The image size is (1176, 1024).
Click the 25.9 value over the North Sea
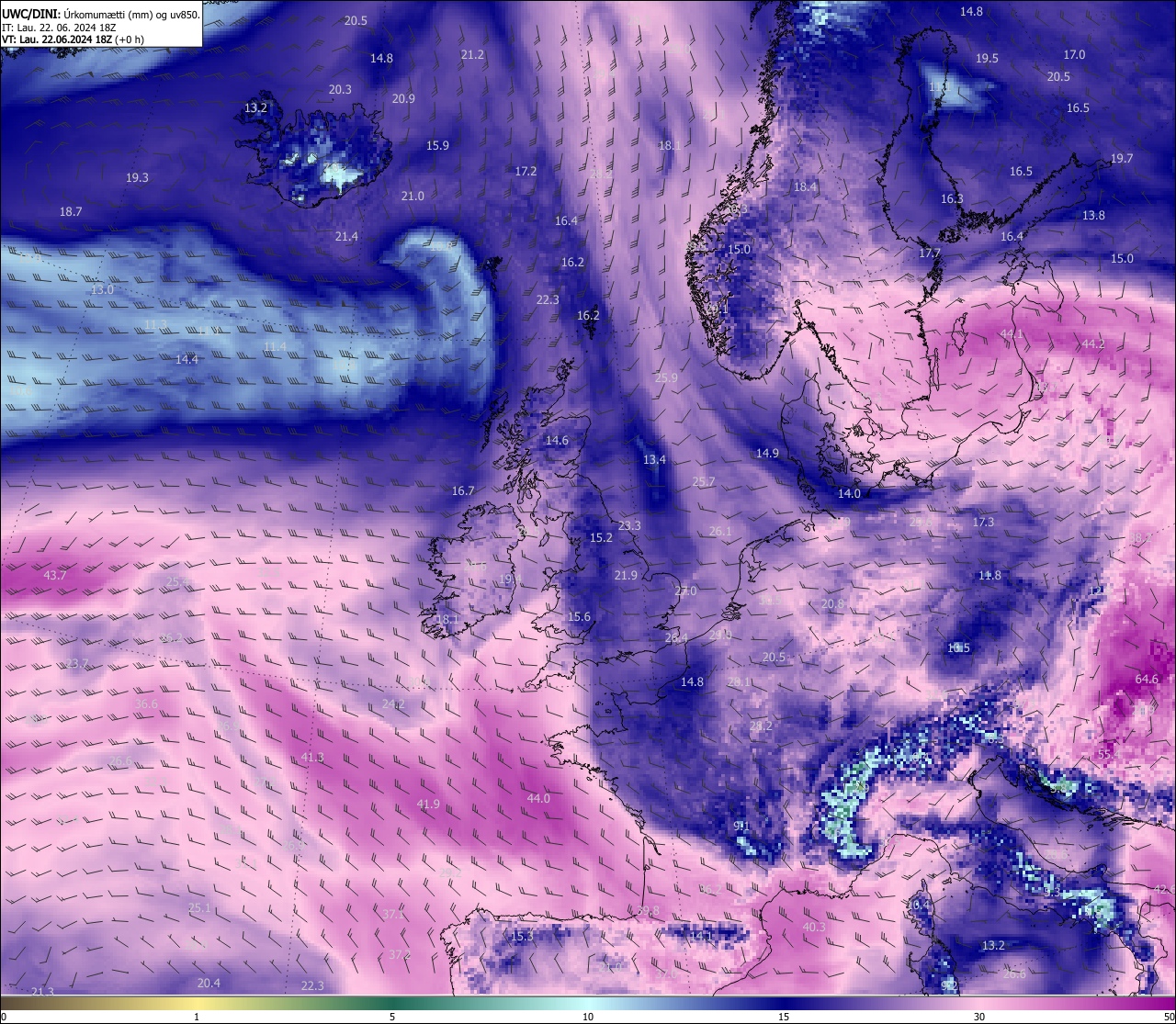point(666,378)
